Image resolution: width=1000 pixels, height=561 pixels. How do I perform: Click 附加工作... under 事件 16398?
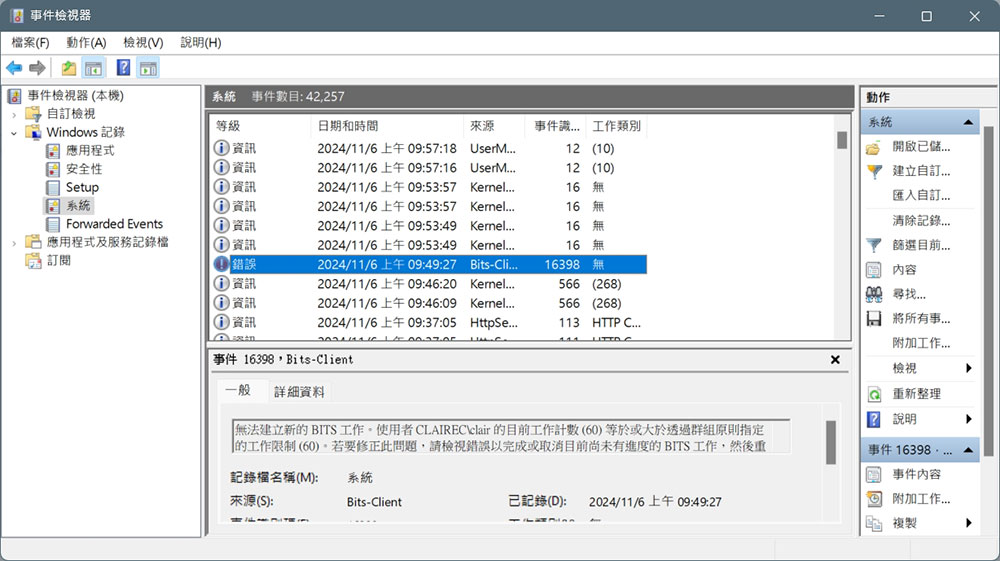[x=921, y=499]
